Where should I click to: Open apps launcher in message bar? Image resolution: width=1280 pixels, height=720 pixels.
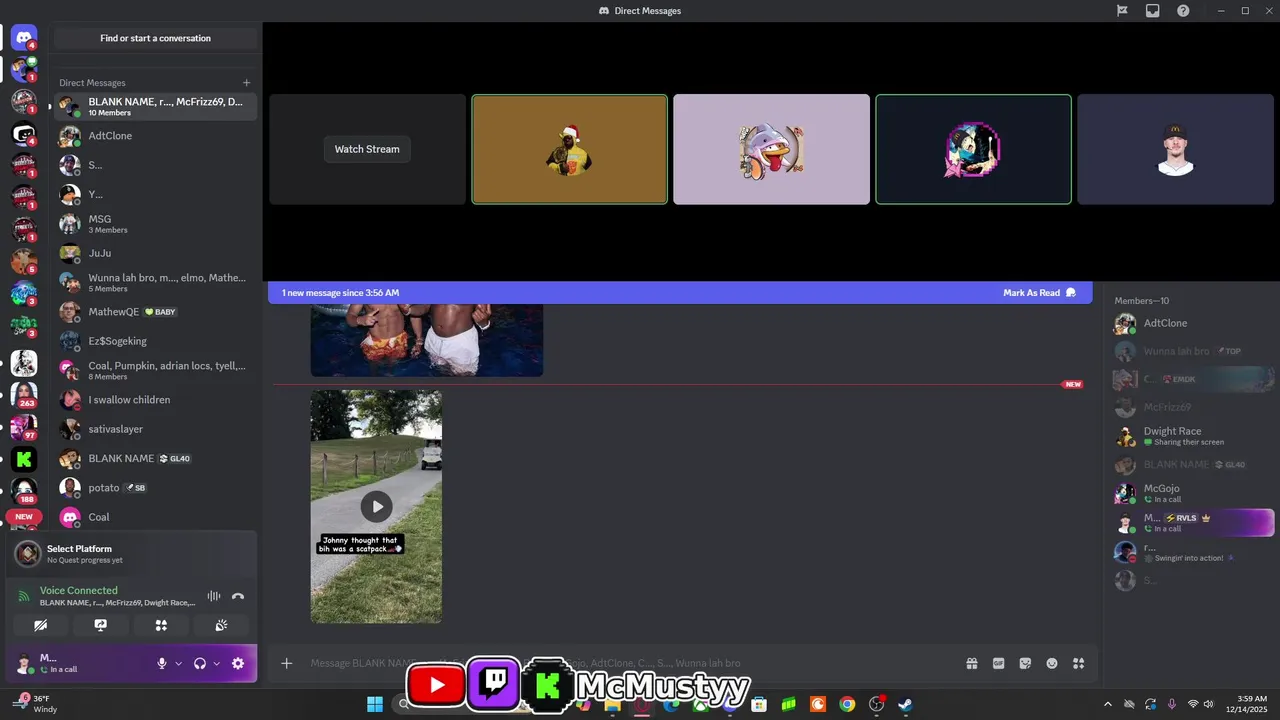[1078, 663]
